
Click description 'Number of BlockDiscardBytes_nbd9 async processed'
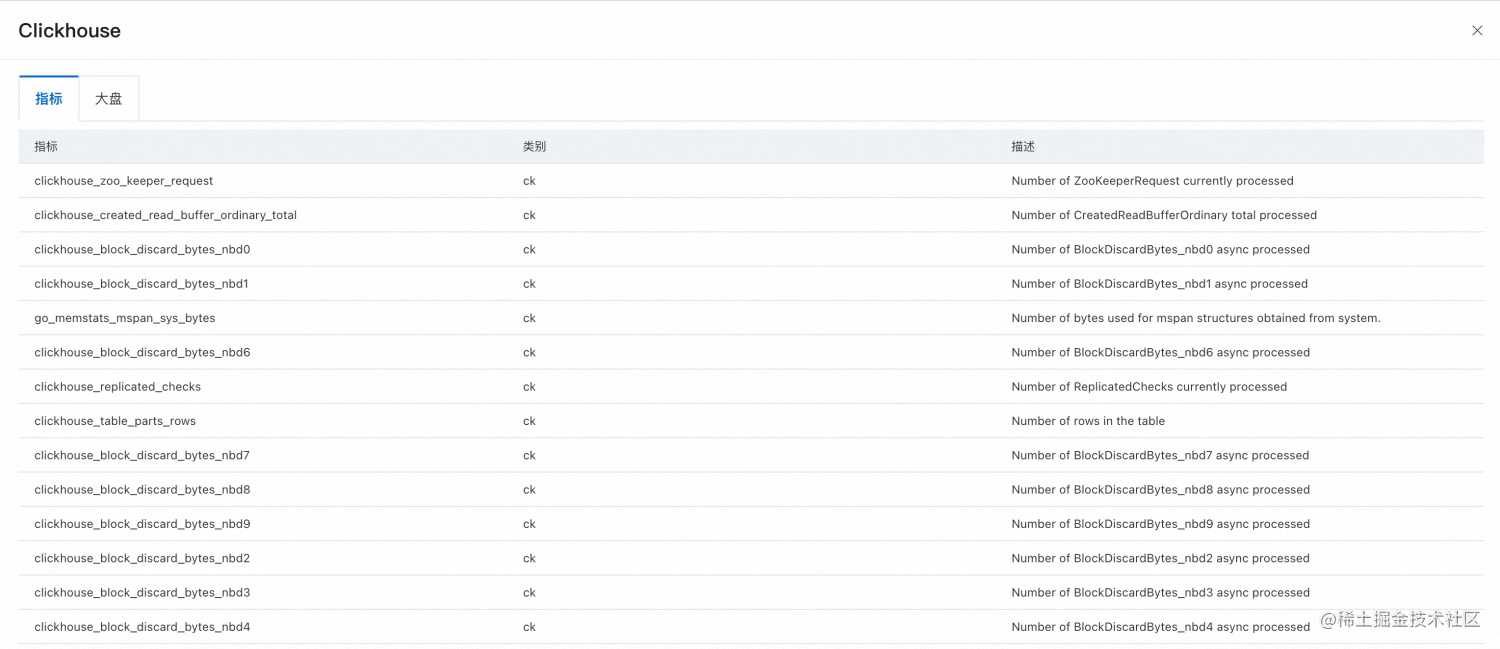click(1160, 524)
